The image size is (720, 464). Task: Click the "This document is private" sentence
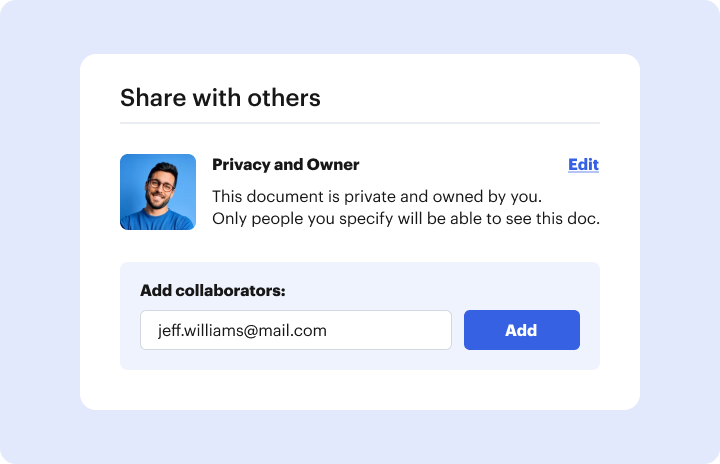[377, 195]
